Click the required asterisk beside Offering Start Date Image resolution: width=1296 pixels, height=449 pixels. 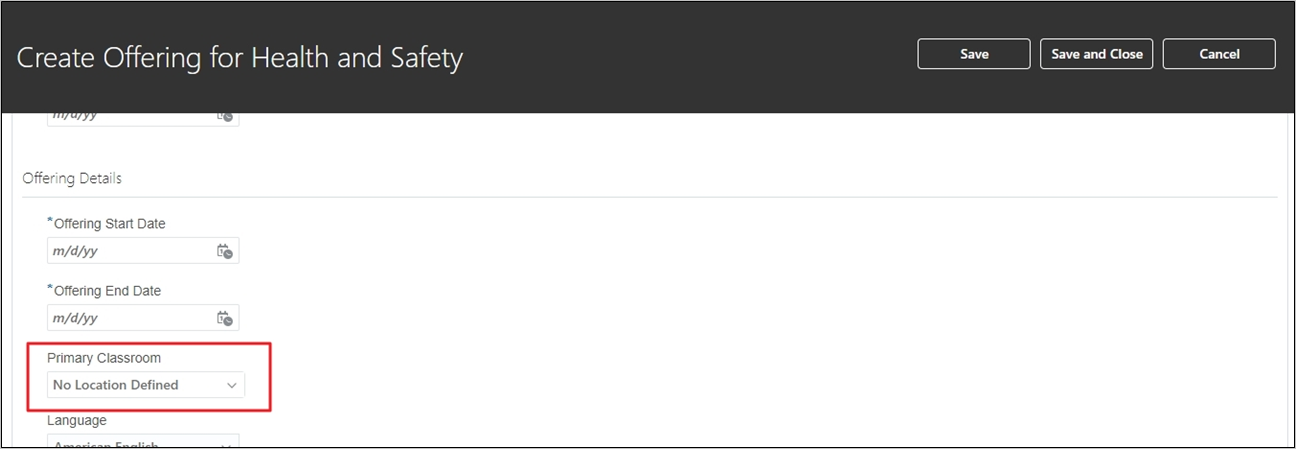click(x=49, y=221)
